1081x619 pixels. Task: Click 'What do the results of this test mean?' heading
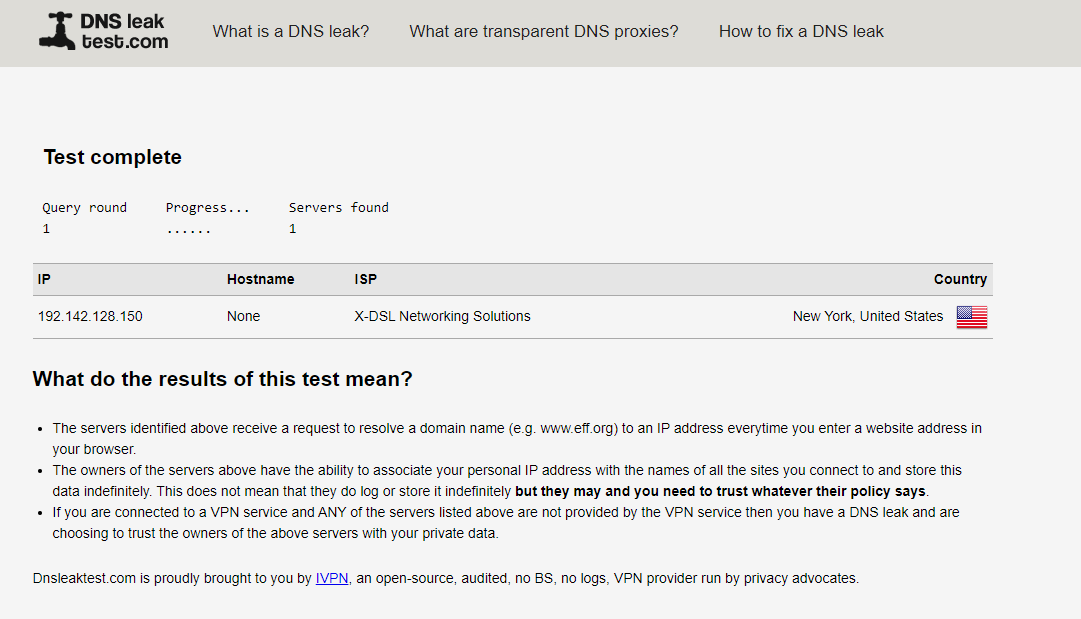tap(222, 379)
